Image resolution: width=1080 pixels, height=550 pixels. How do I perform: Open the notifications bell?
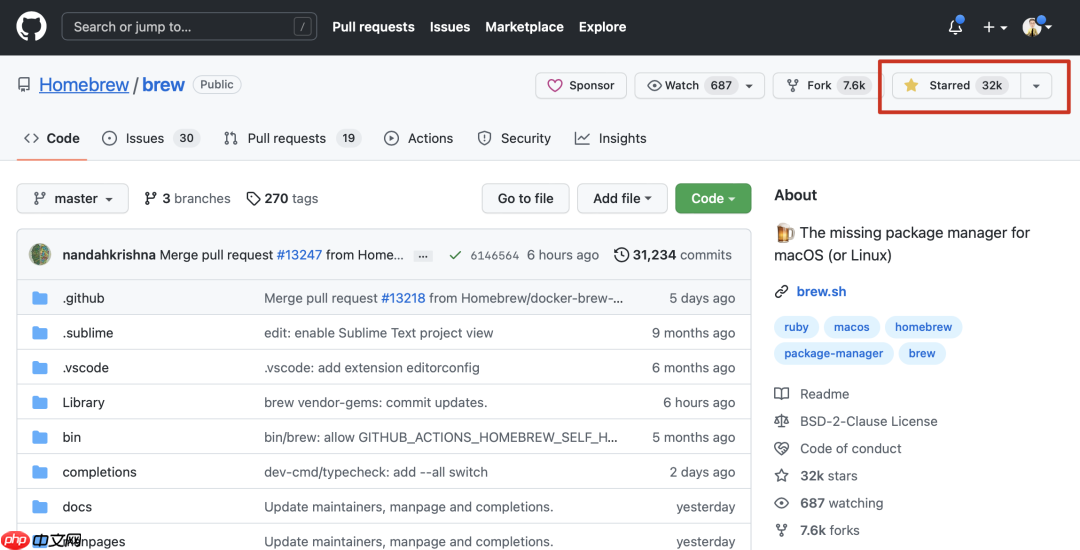(956, 27)
